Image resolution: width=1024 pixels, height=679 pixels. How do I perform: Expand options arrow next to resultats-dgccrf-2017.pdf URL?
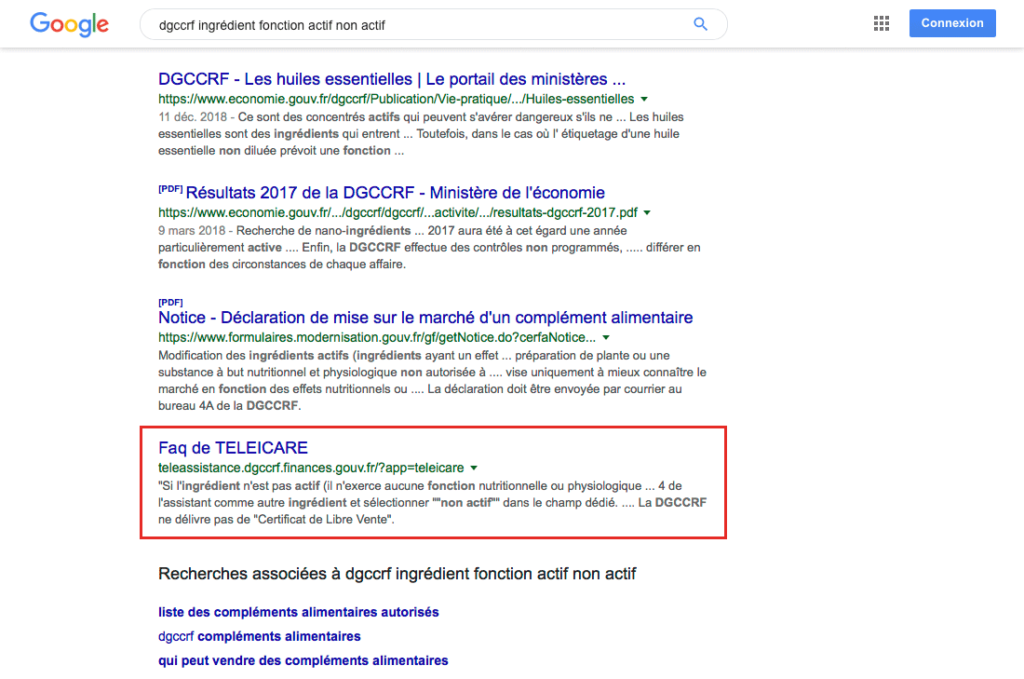coord(647,213)
